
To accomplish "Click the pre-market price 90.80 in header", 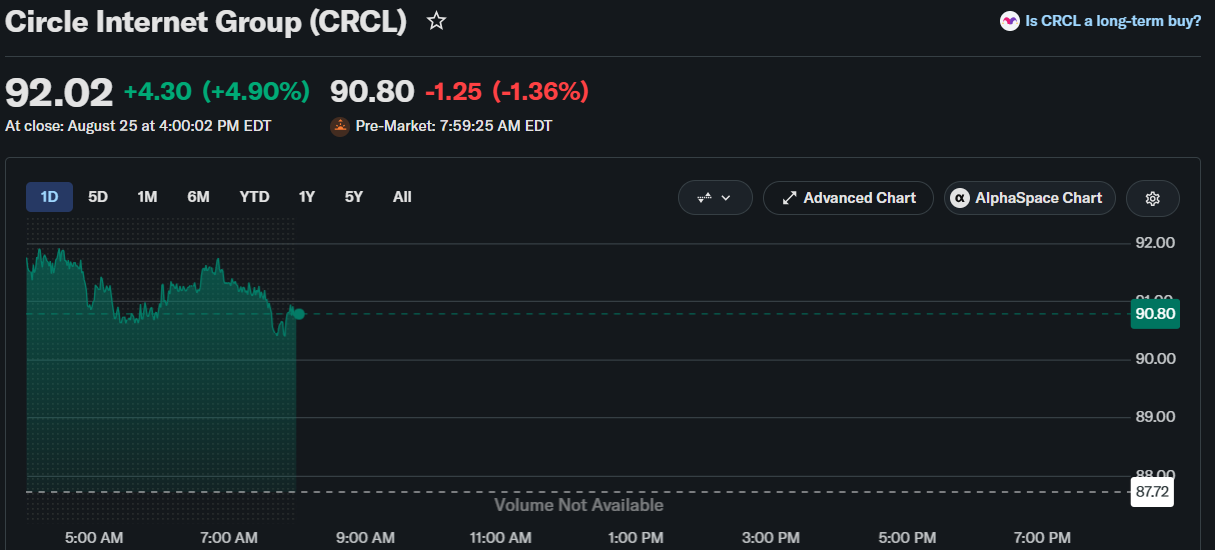I will coord(372,92).
